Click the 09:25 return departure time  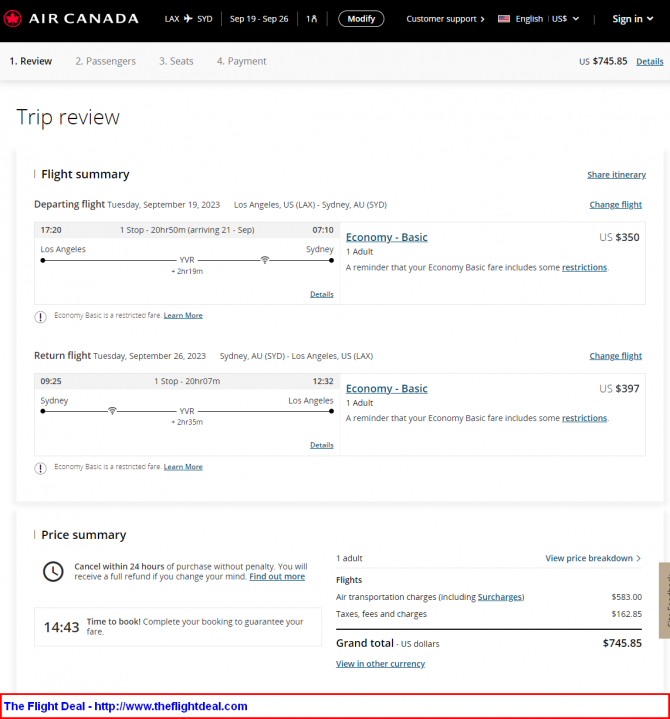coord(51,382)
